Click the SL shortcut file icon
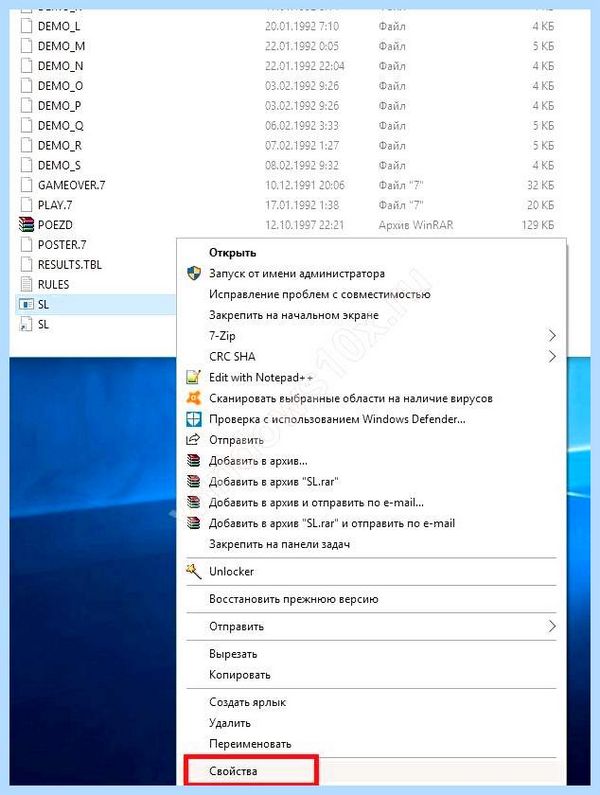 click(26, 324)
